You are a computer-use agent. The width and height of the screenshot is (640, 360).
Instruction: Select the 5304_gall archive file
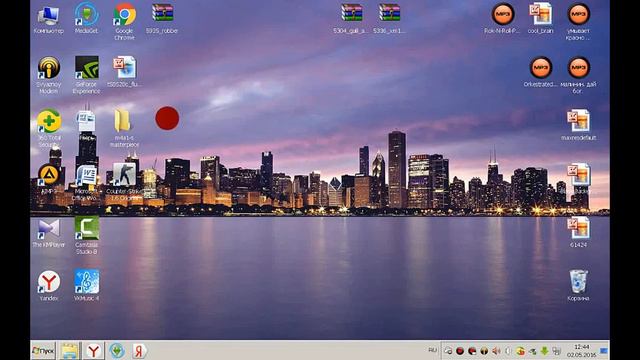click(x=351, y=19)
